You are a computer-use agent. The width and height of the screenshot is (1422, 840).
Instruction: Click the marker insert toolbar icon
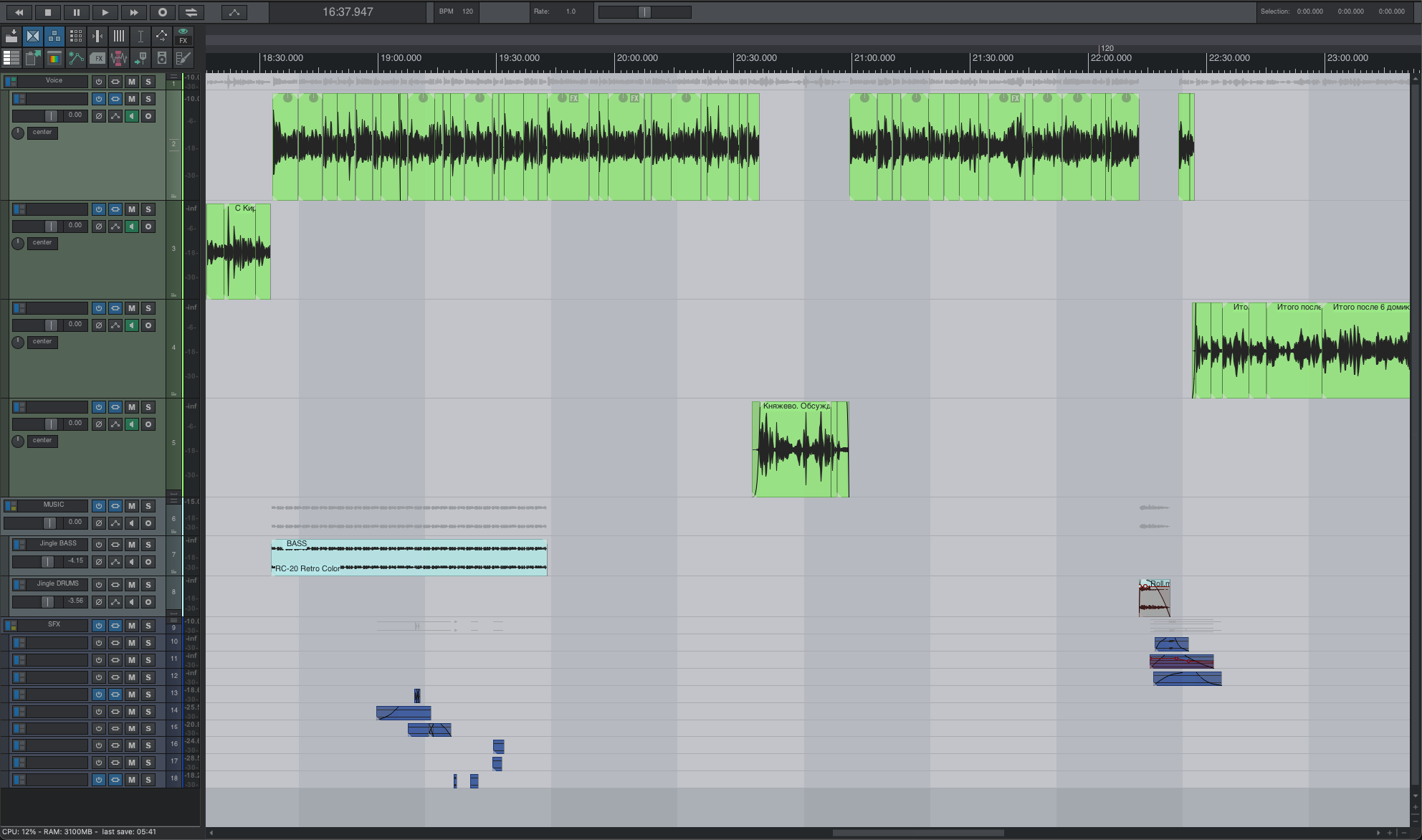pos(140,58)
